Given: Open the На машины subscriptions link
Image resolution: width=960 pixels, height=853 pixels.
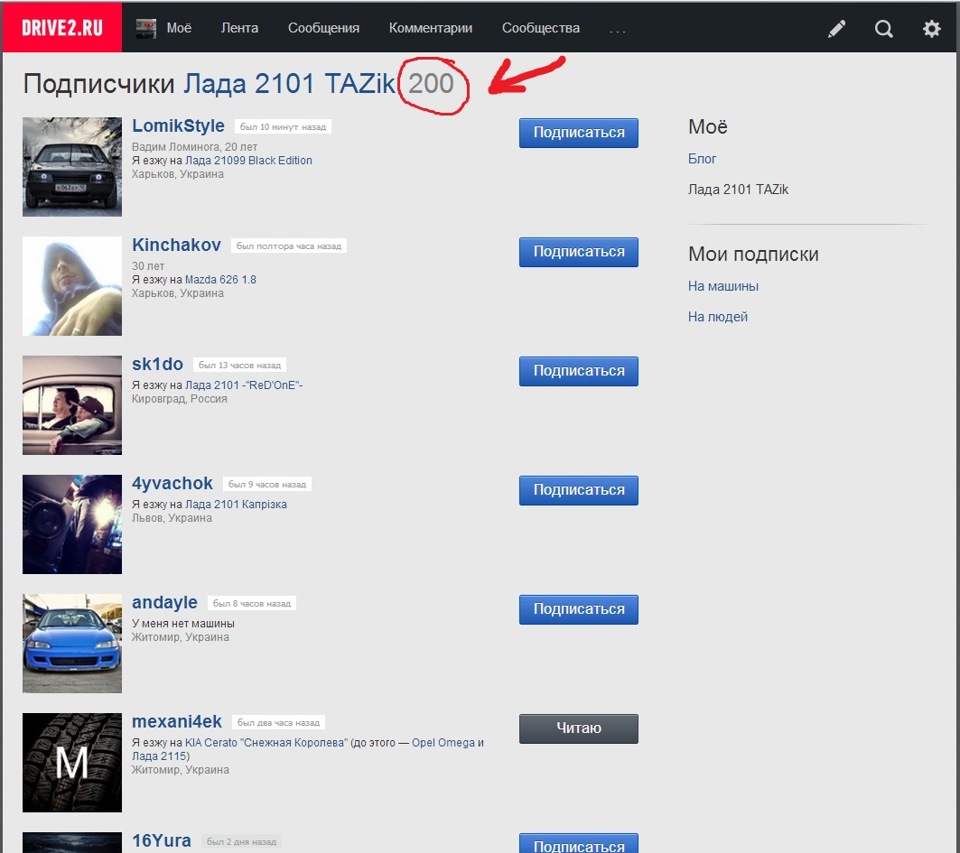Looking at the screenshot, I should [x=723, y=286].
